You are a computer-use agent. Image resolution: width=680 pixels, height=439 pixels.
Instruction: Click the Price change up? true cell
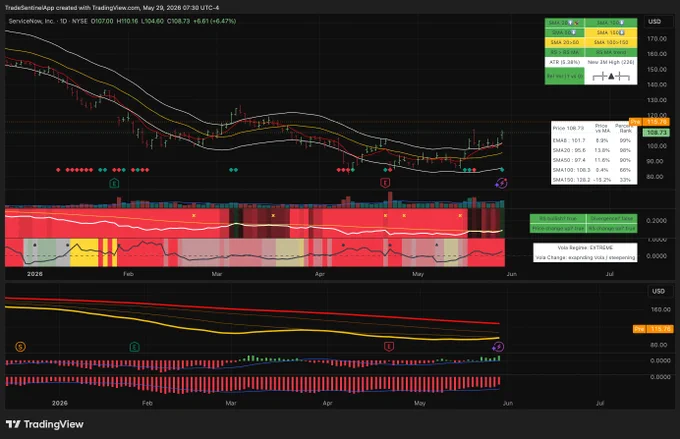pyautogui.click(x=558, y=228)
